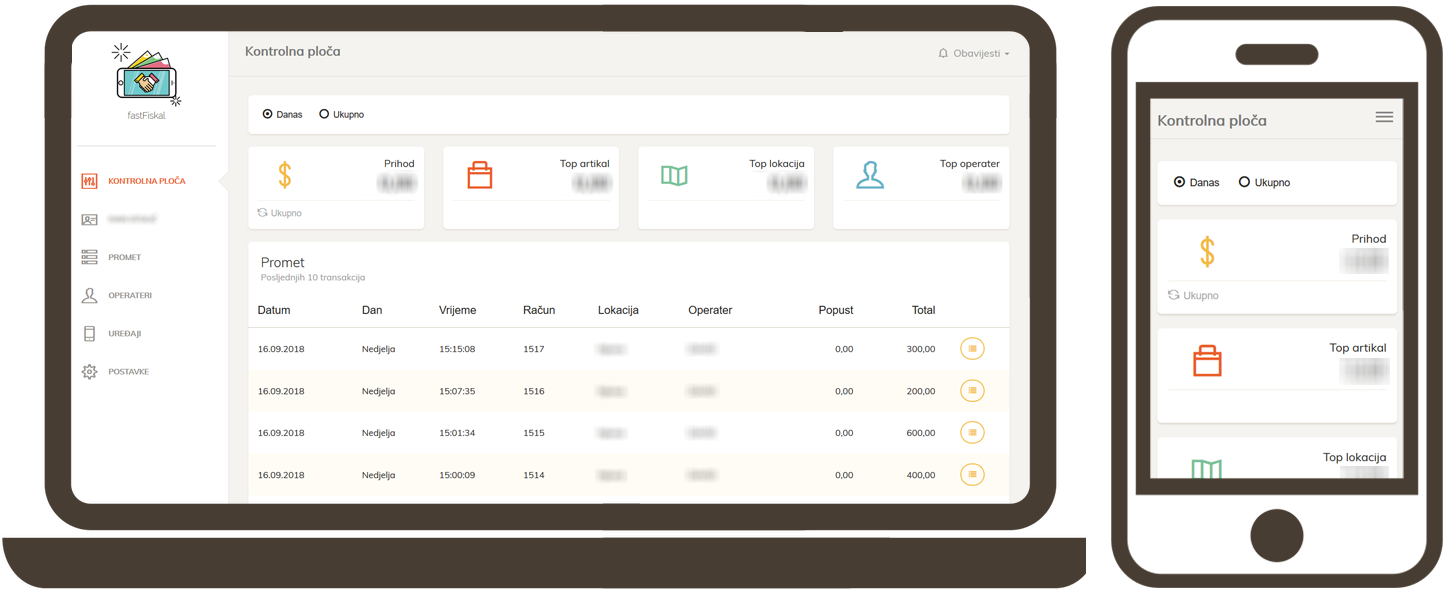The height and width of the screenshot is (590, 1450).
Task: Open details for receipt 1517
Action: [972, 349]
